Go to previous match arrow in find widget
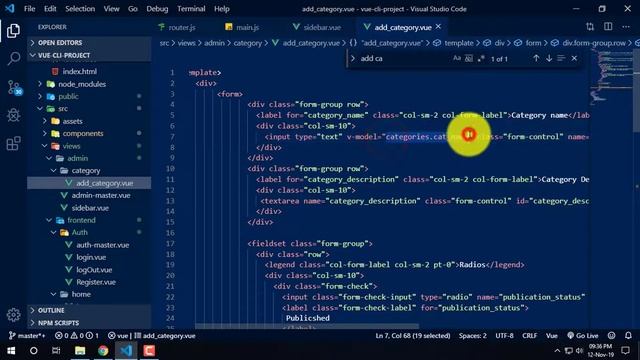 pyautogui.click(x=536, y=58)
